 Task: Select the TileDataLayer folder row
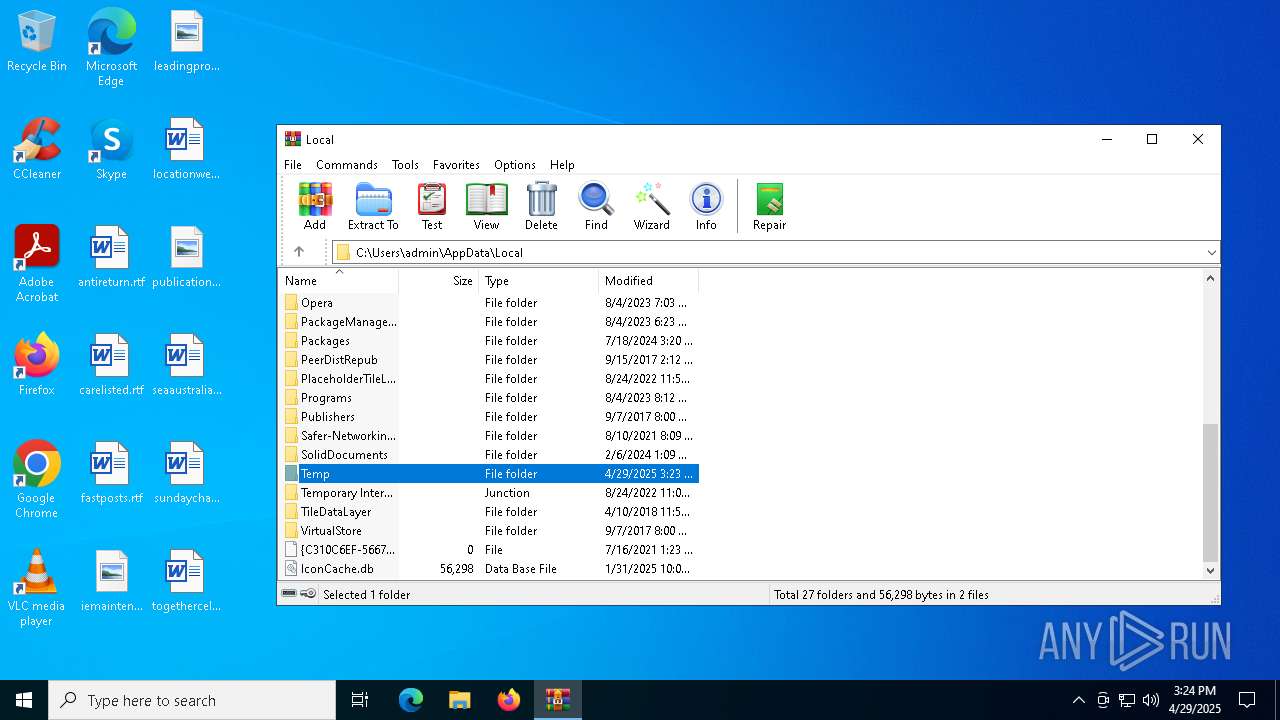click(x=488, y=512)
